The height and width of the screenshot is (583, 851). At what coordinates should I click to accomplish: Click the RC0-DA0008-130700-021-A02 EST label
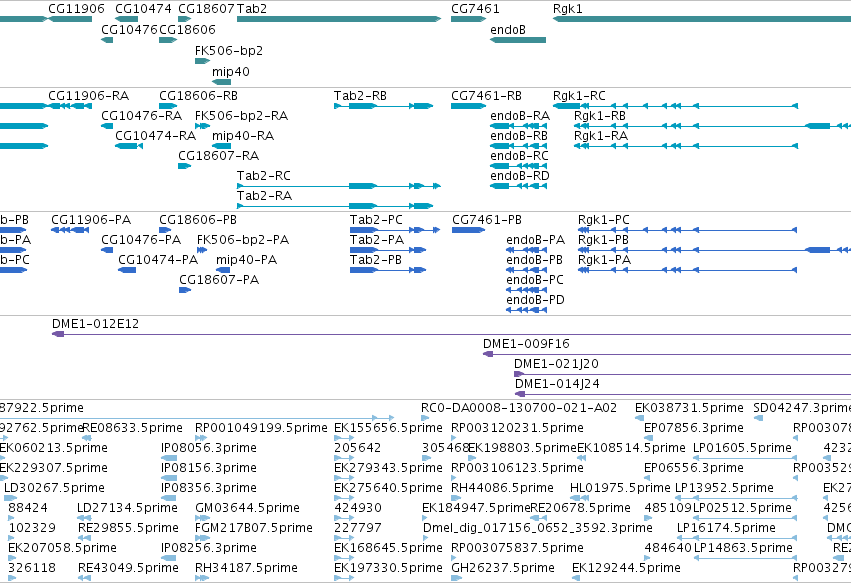click(x=519, y=409)
